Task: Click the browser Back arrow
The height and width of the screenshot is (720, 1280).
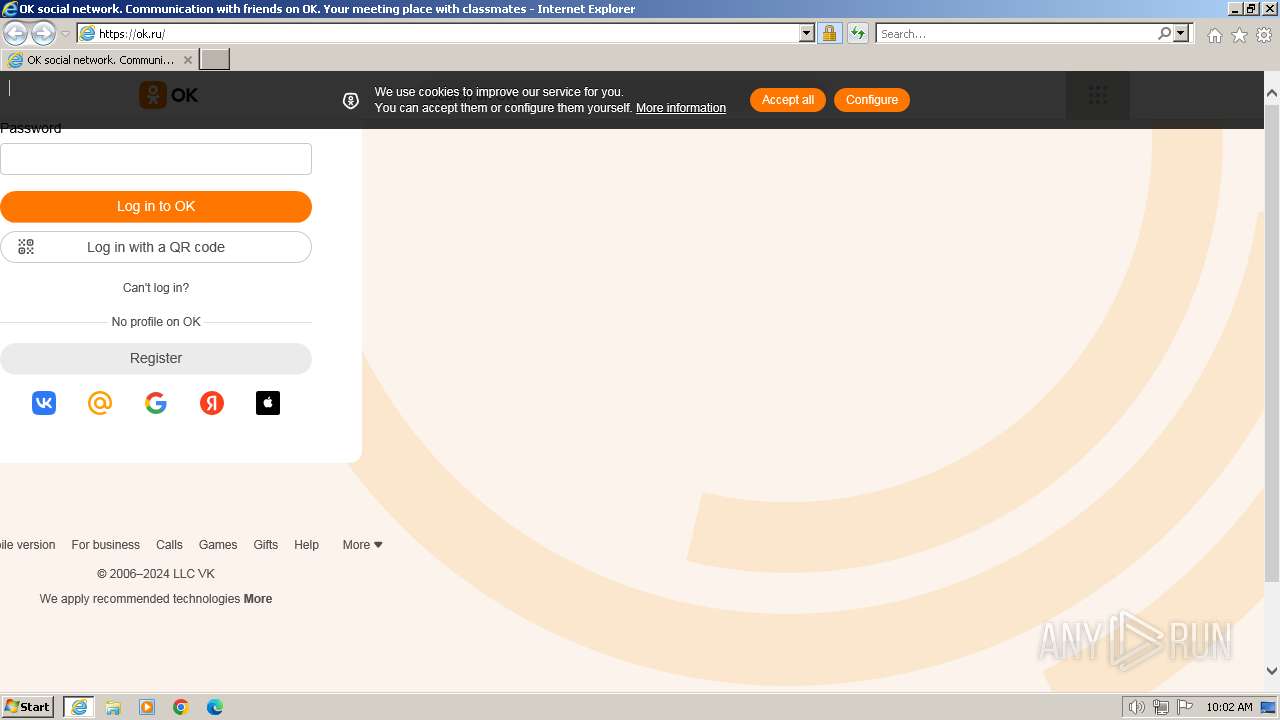Action: coord(15,33)
